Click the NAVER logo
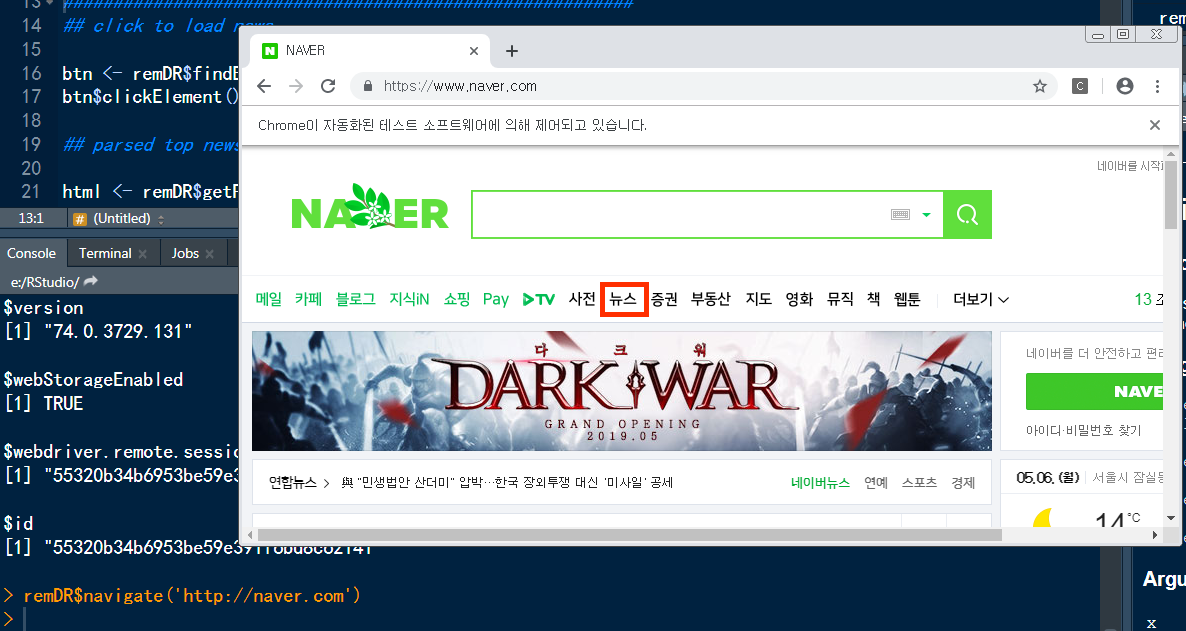The width and height of the screenshot is (1186, 631). click(x=370, y=207)
